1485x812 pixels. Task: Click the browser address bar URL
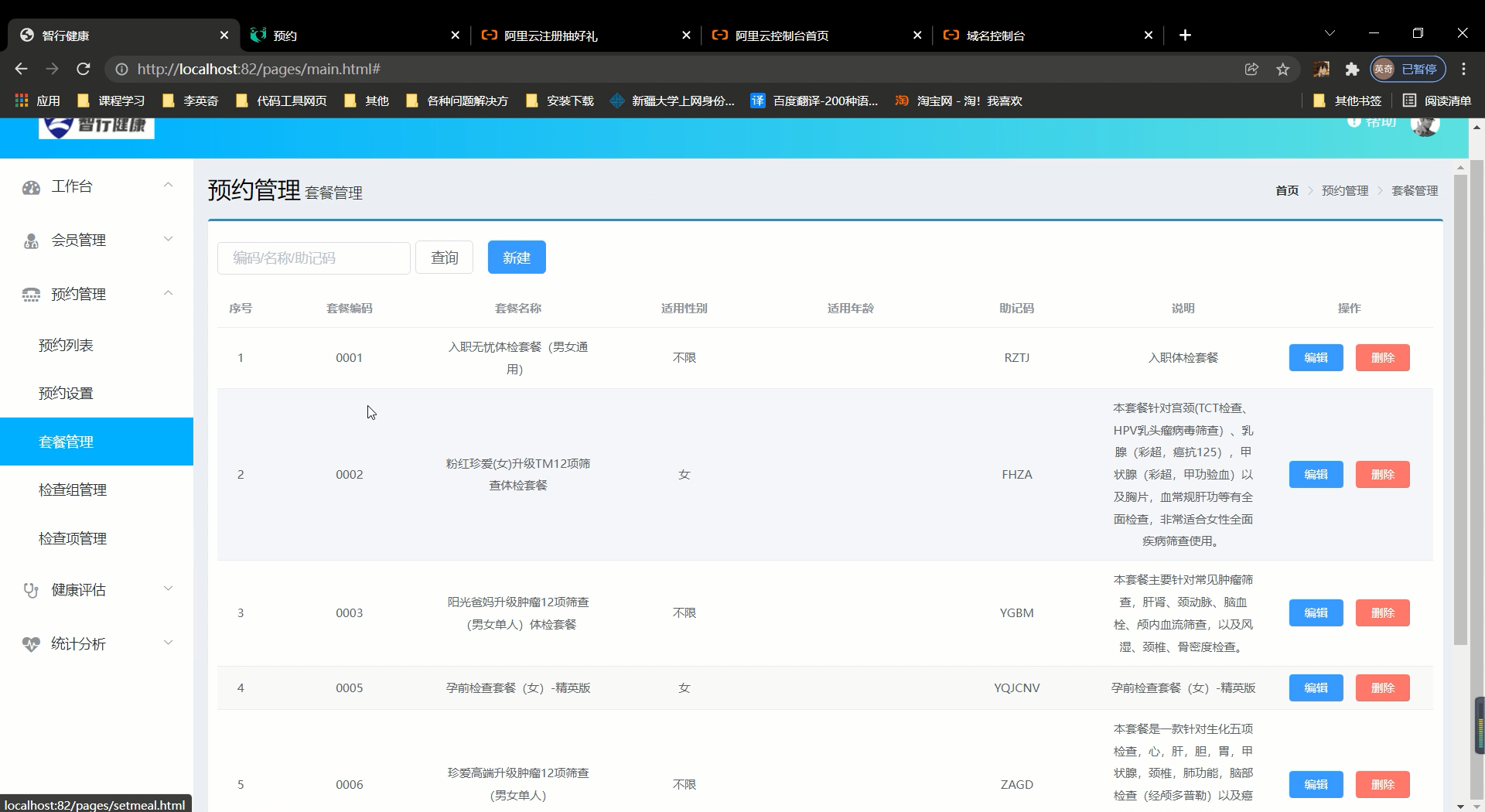pos(258,69)
